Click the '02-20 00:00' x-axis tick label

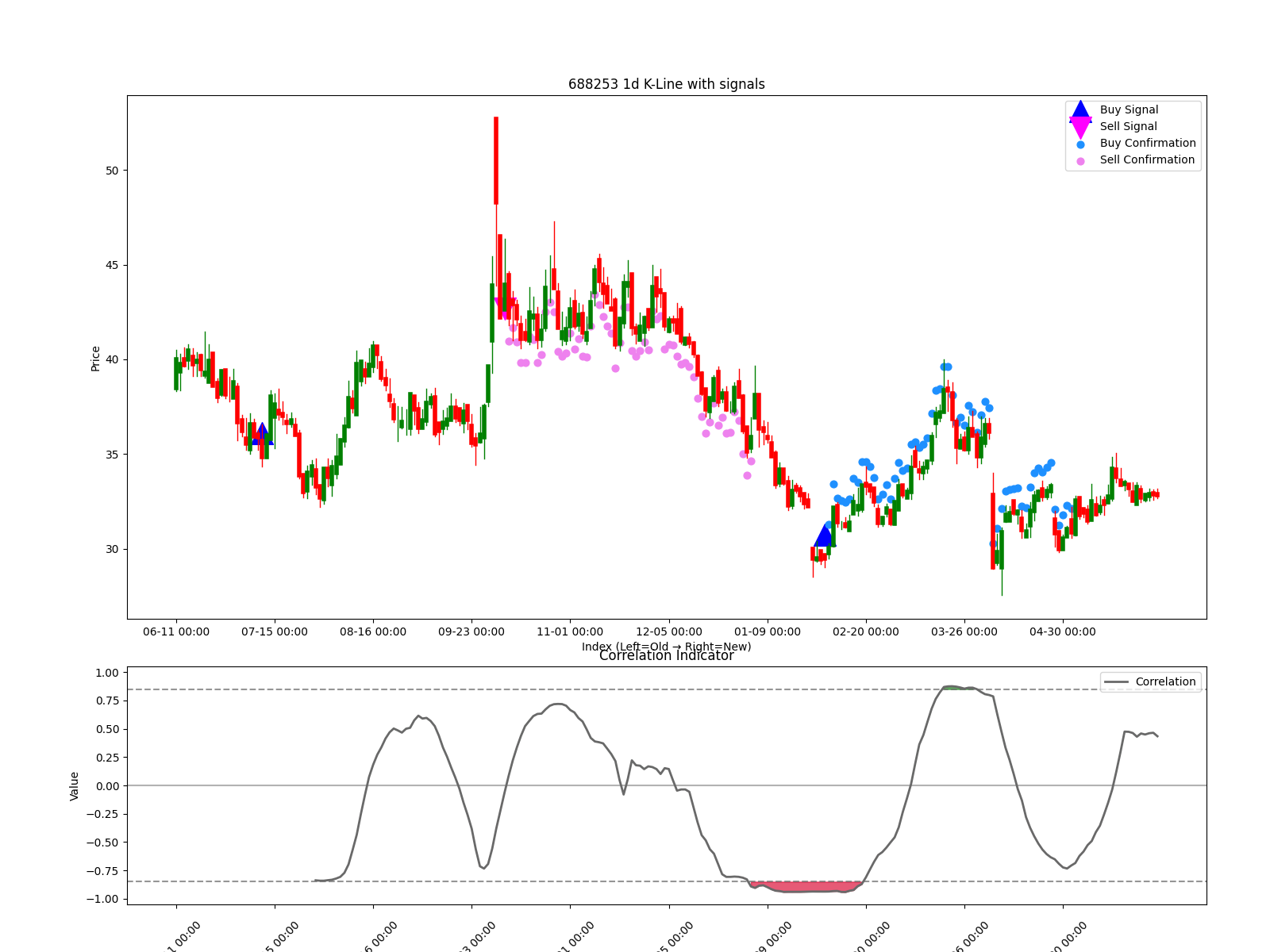tap(866, 632)
